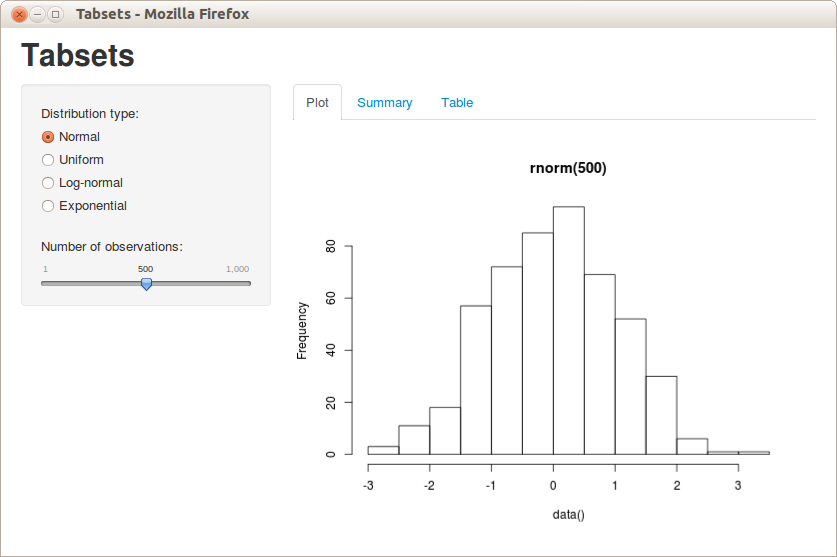Click the rnorm(500) plot title
Screen dimensions: 837x557
pos(567,168)
